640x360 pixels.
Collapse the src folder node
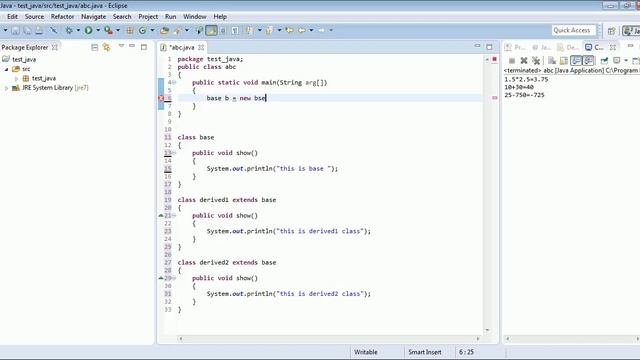click(x=7, y=69)
